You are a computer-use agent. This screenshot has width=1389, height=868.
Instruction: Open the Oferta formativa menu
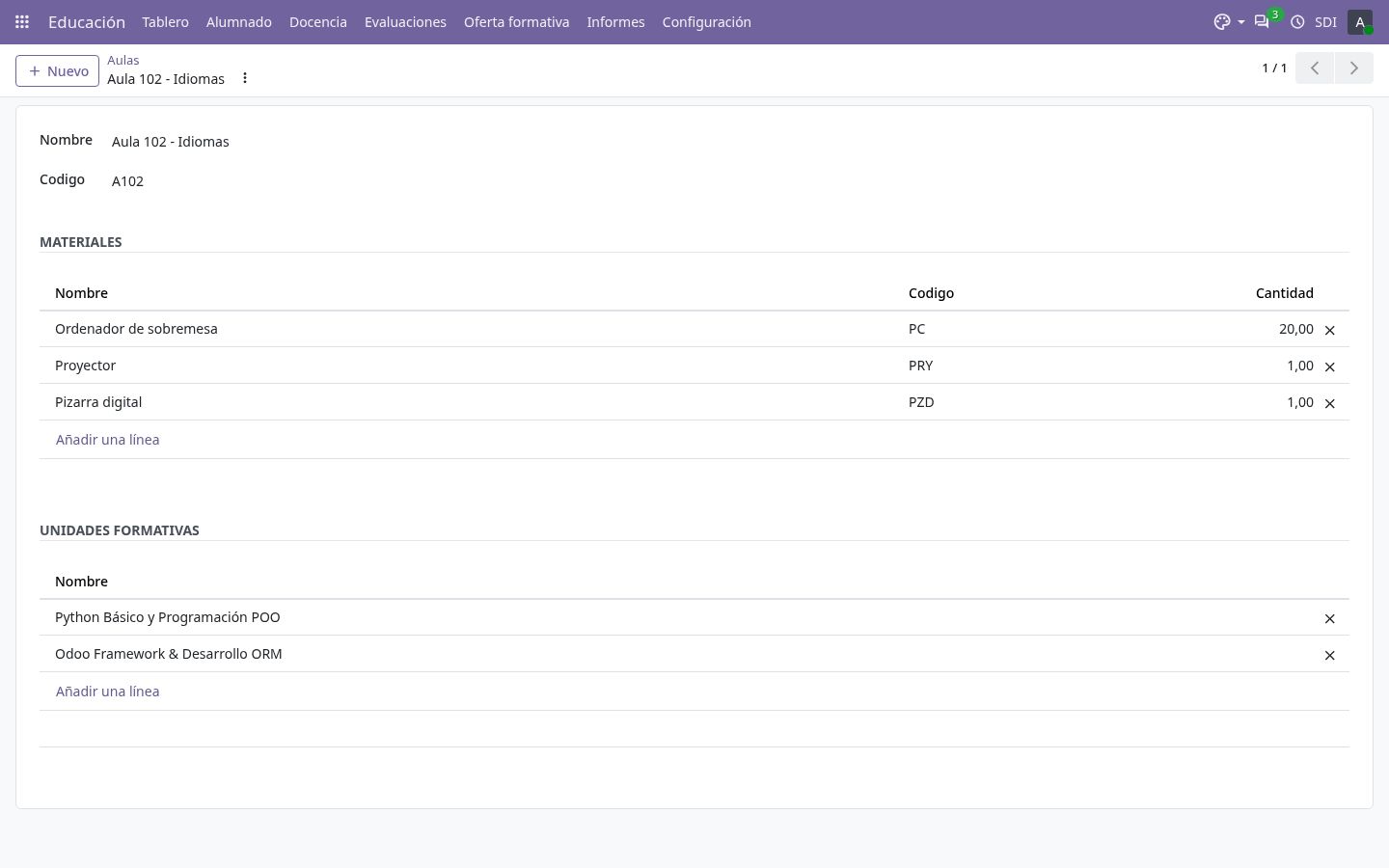pos(517,22)
